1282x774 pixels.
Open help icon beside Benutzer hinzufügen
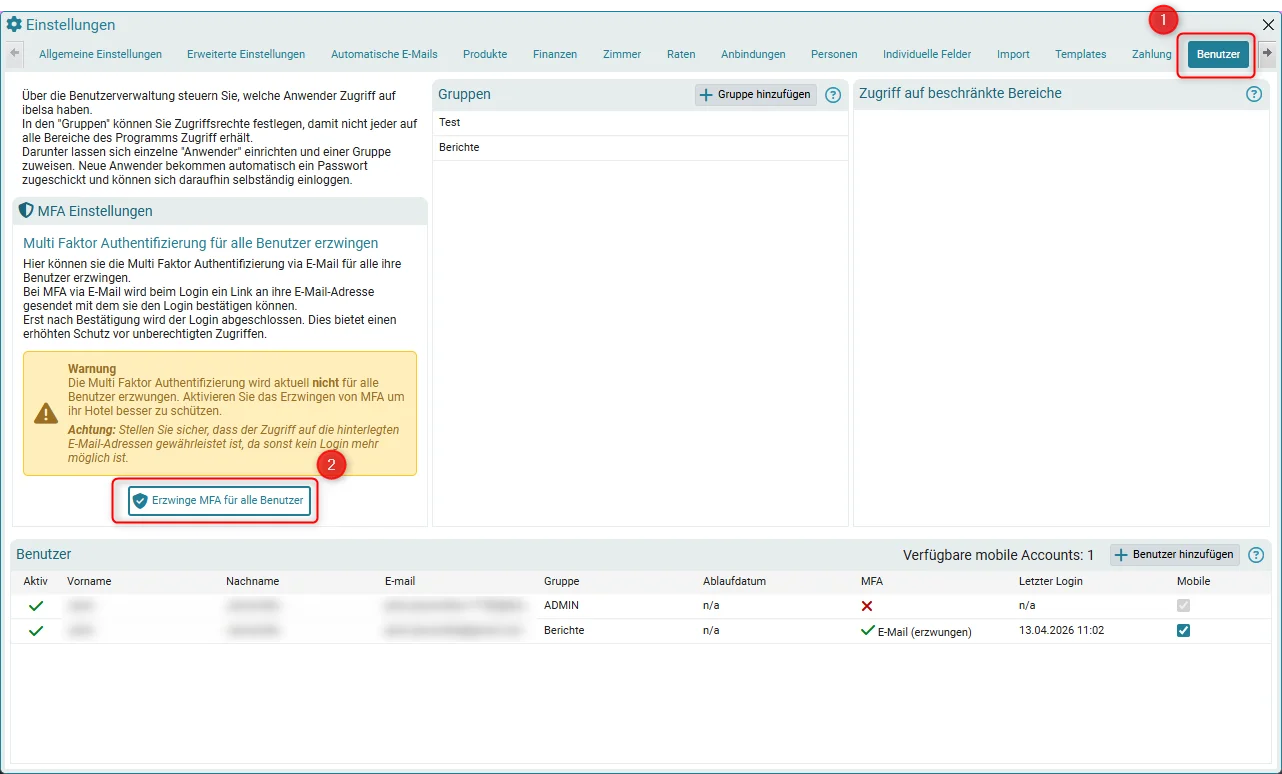[1256, 555]
